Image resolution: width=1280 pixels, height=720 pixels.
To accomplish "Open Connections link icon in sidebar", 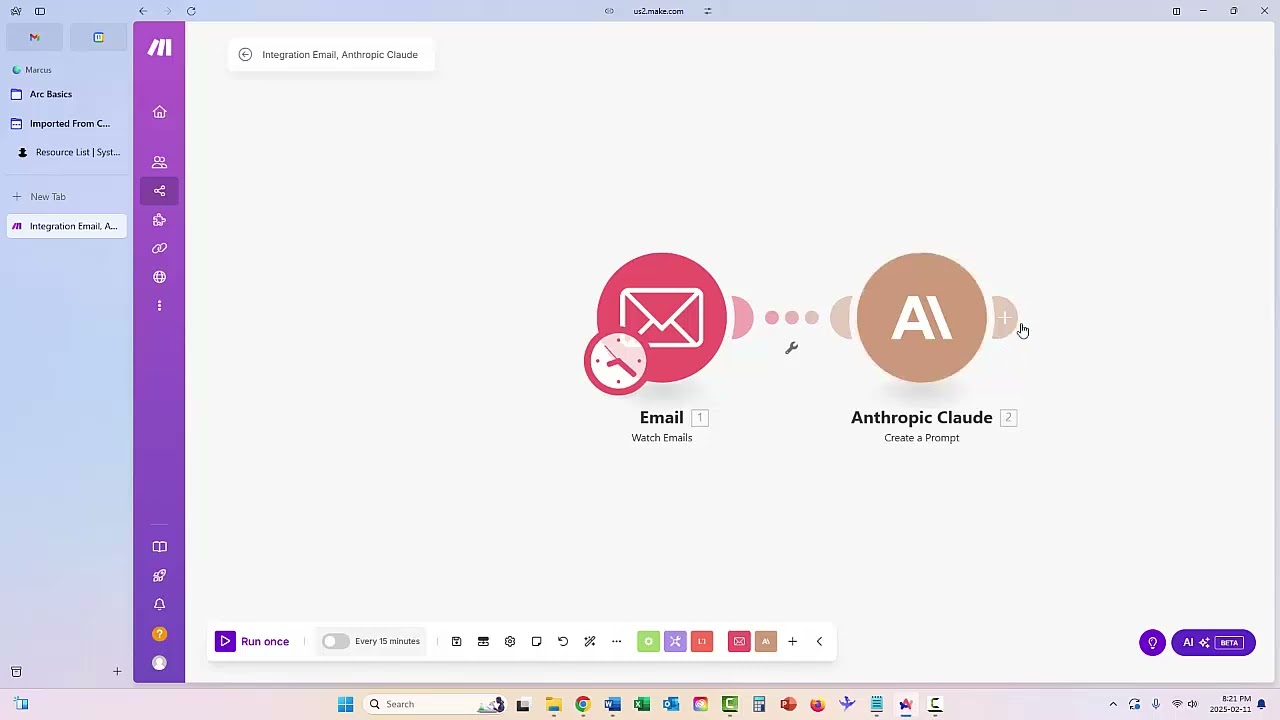I will pos(159,248).
